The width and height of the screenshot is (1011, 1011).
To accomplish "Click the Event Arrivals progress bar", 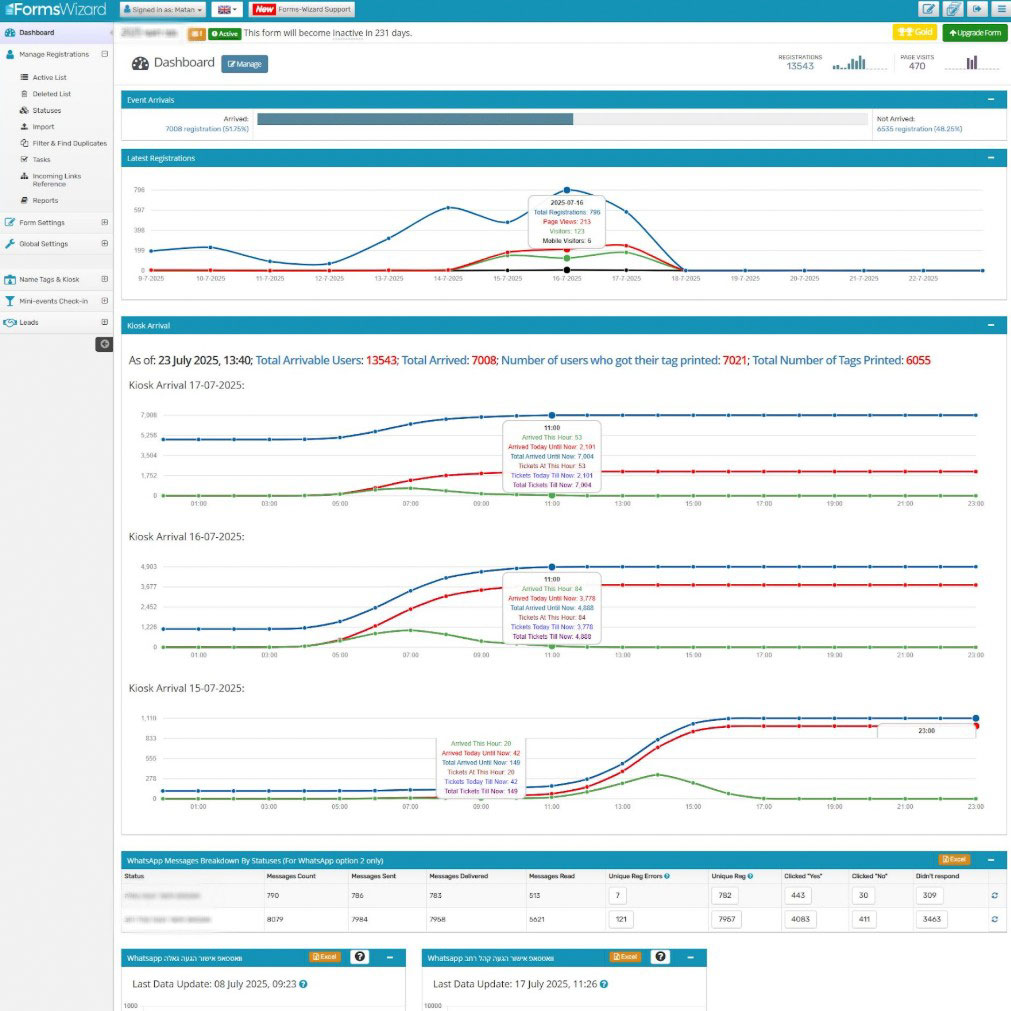I will click(x=562, y=119).
